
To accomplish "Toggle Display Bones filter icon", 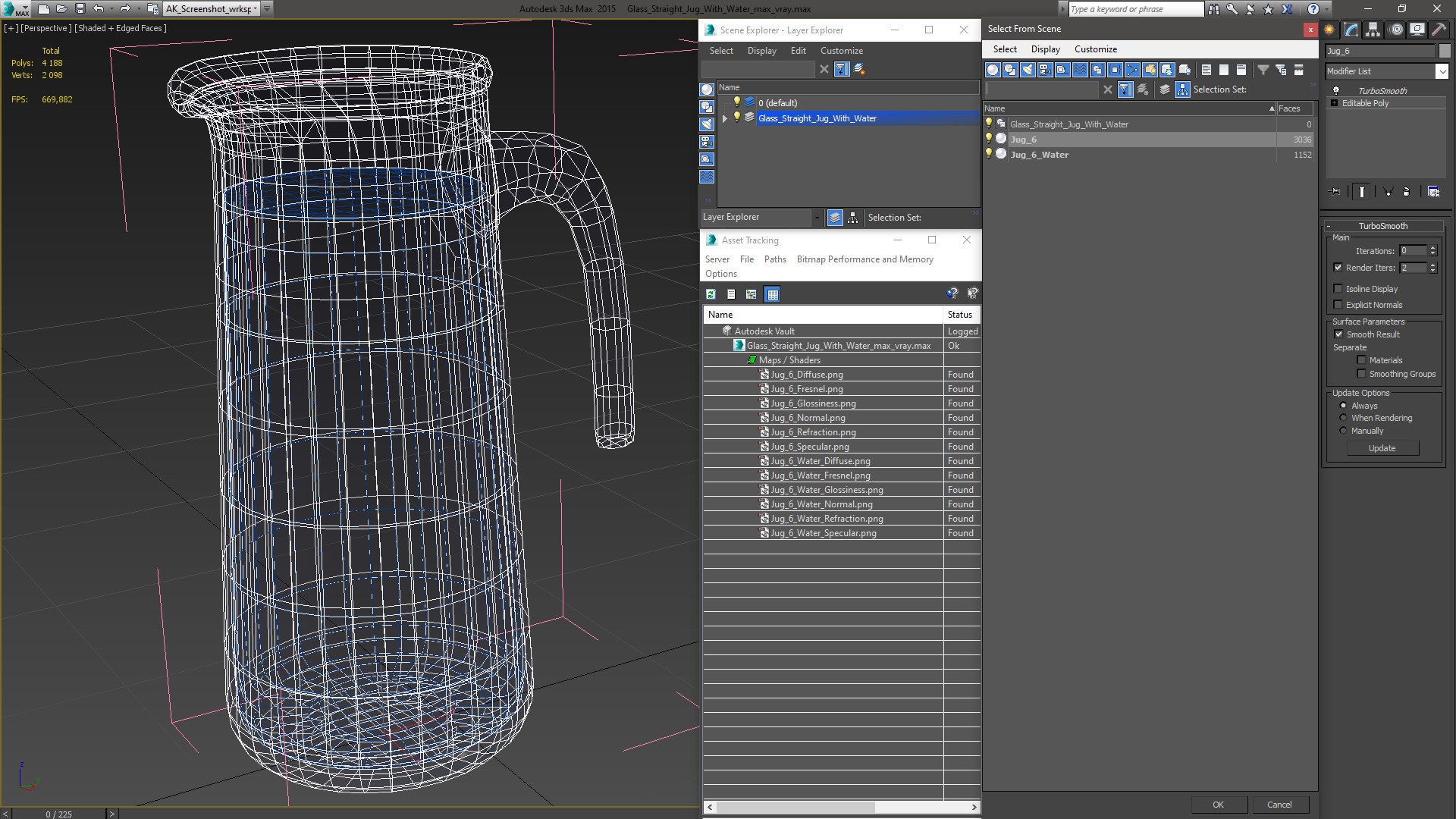I will point(1132,70).
